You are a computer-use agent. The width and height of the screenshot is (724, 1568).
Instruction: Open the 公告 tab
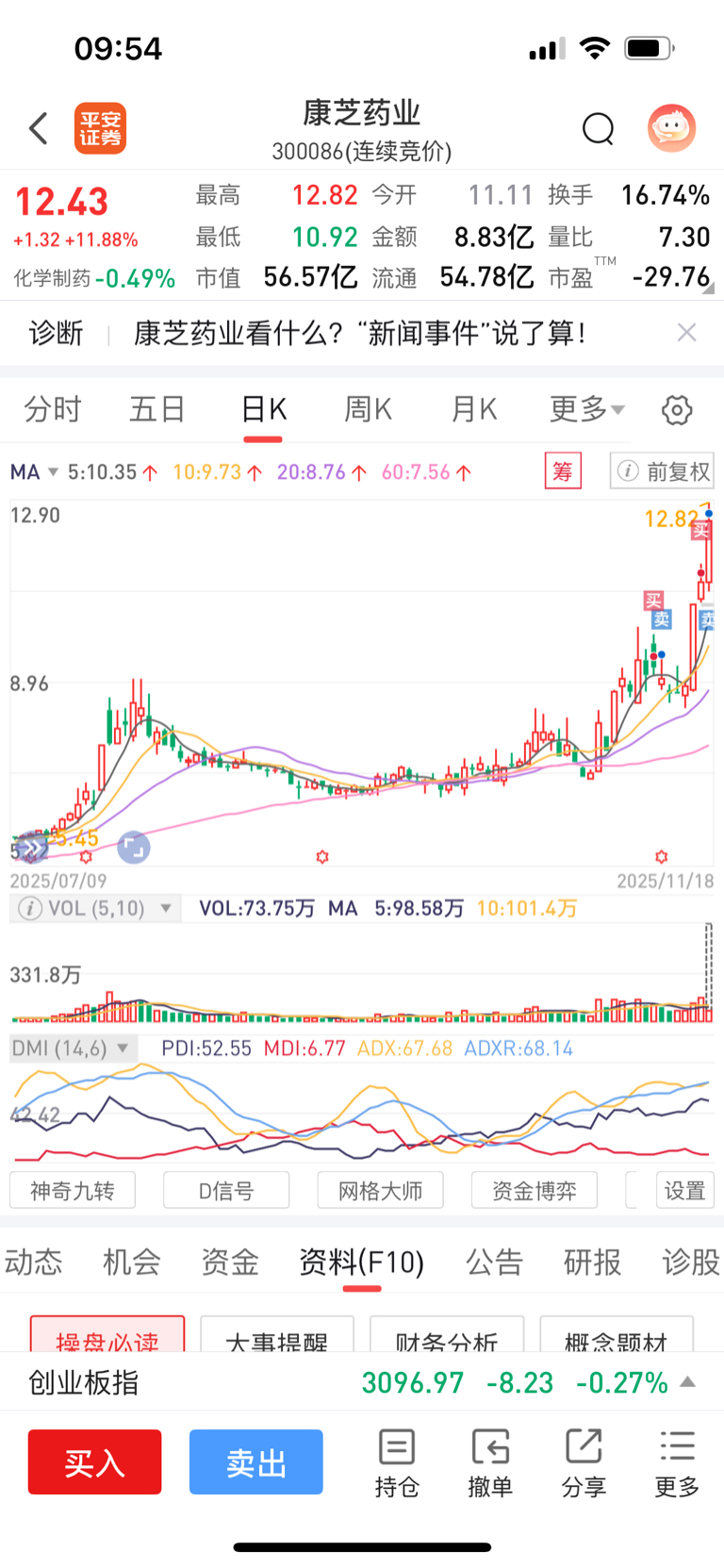click(494, 1262)
